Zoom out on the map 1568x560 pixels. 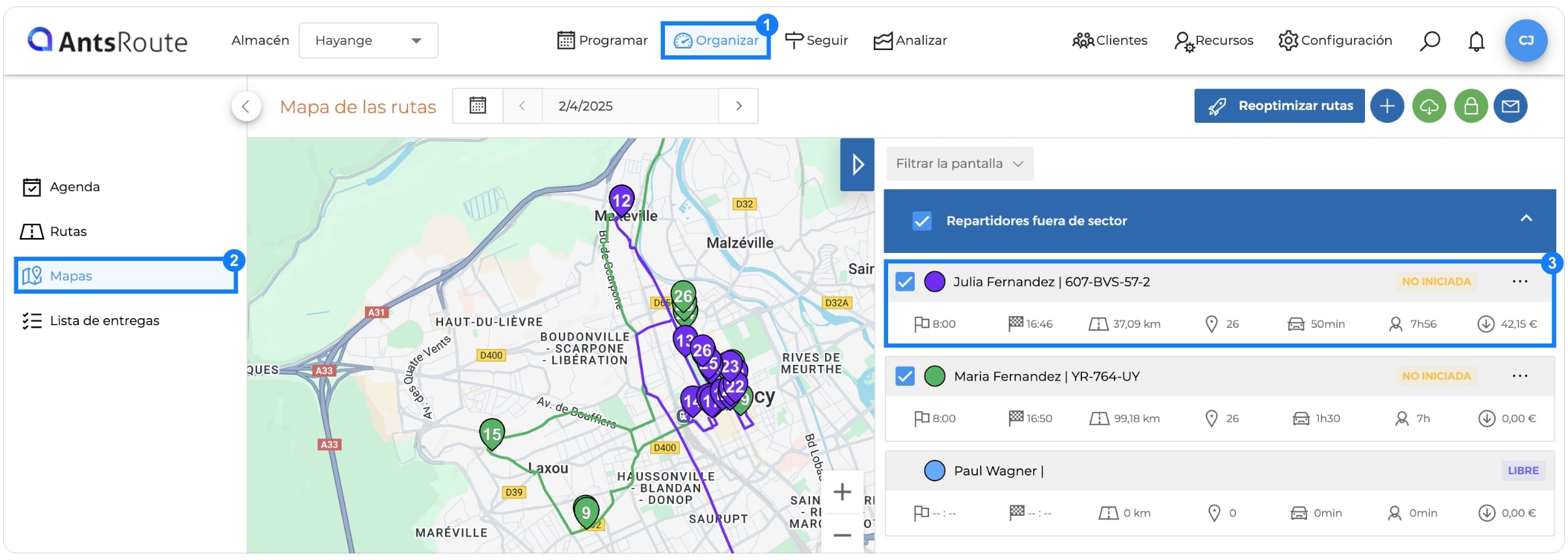[843, 535]
